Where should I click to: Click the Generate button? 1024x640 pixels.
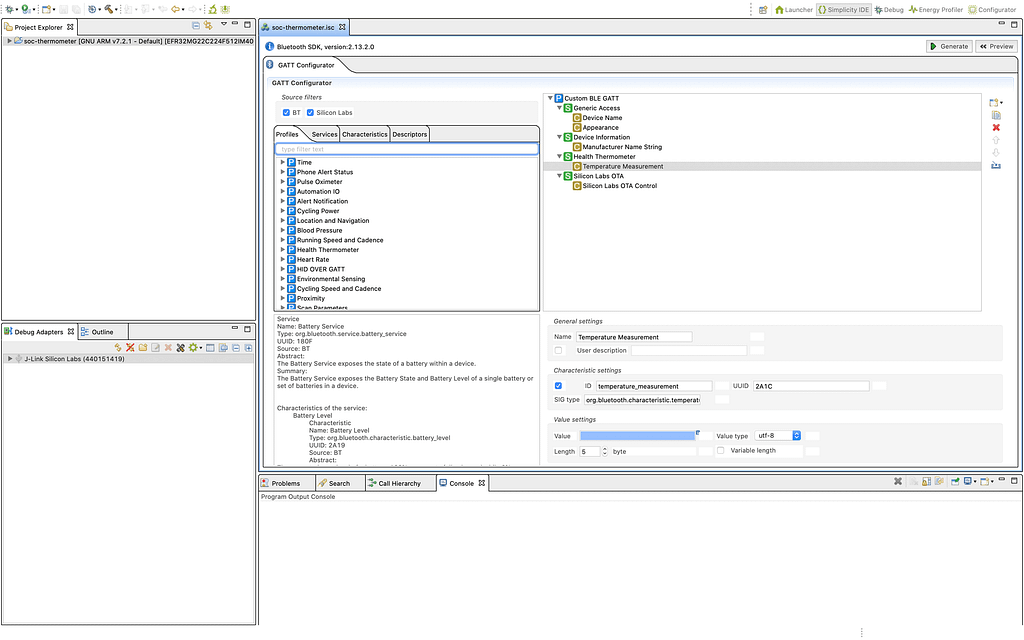click(x=949, y=46)
